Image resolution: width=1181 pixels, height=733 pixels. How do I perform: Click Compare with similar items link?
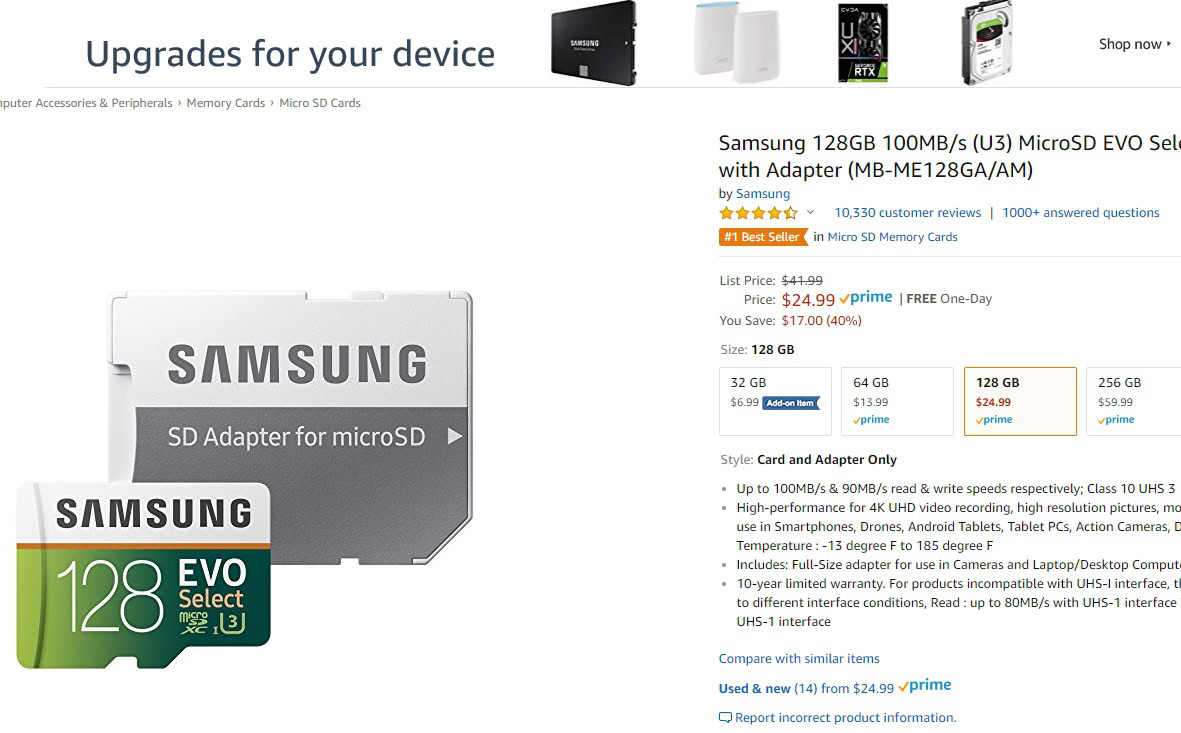coord(799,659)
